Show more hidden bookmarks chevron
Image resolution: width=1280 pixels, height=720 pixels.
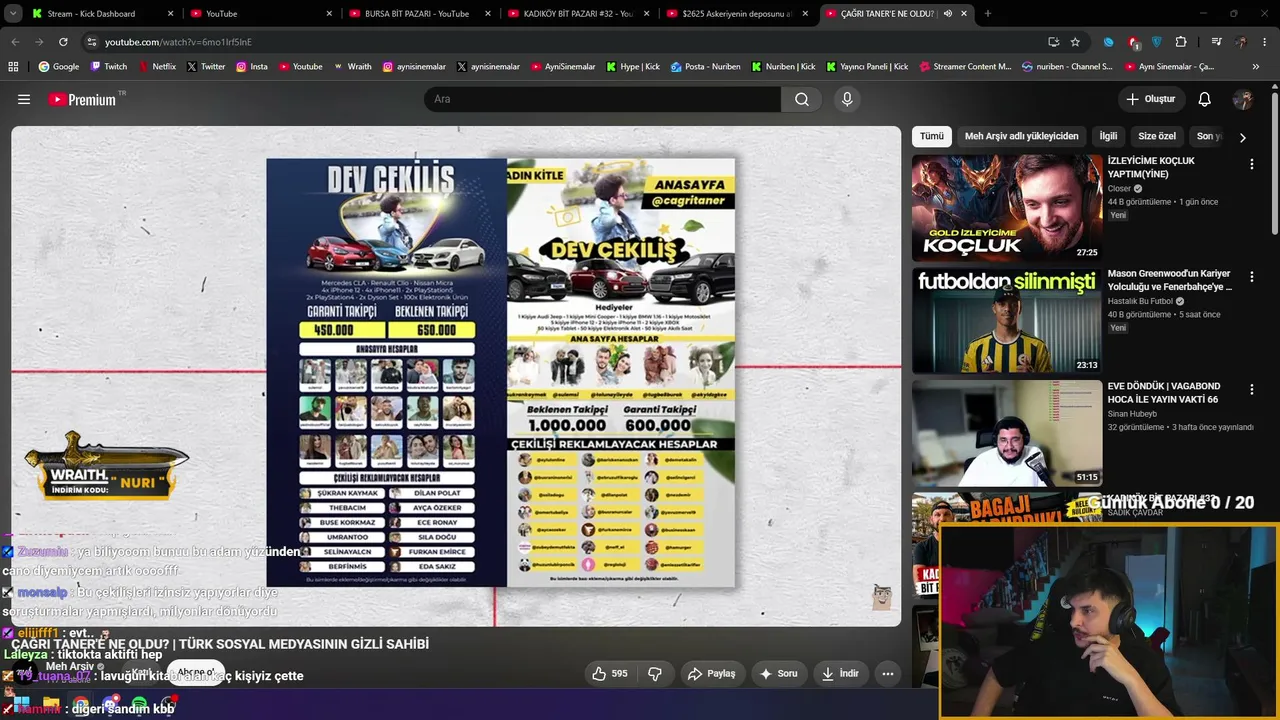[1256, 67]
